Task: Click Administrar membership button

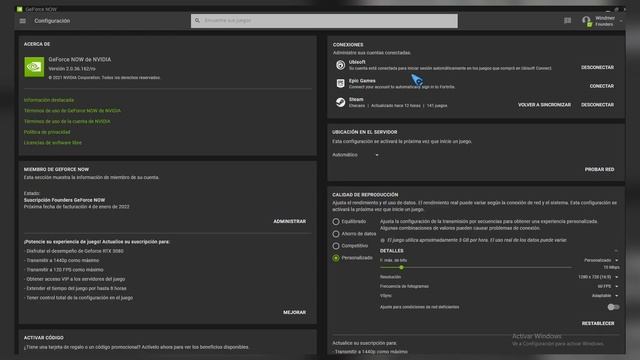Action: [x=289, y=221]
